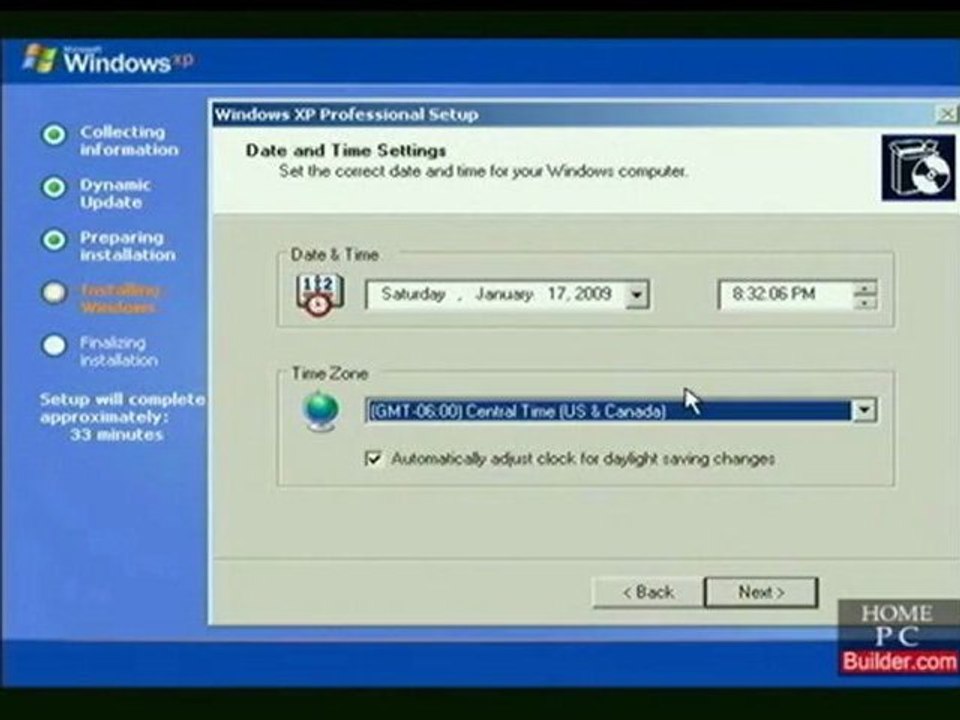Increase the time with the up spinner
Image resolution: width=960 pixels, height=720 pixels.
tap(865, 288)
